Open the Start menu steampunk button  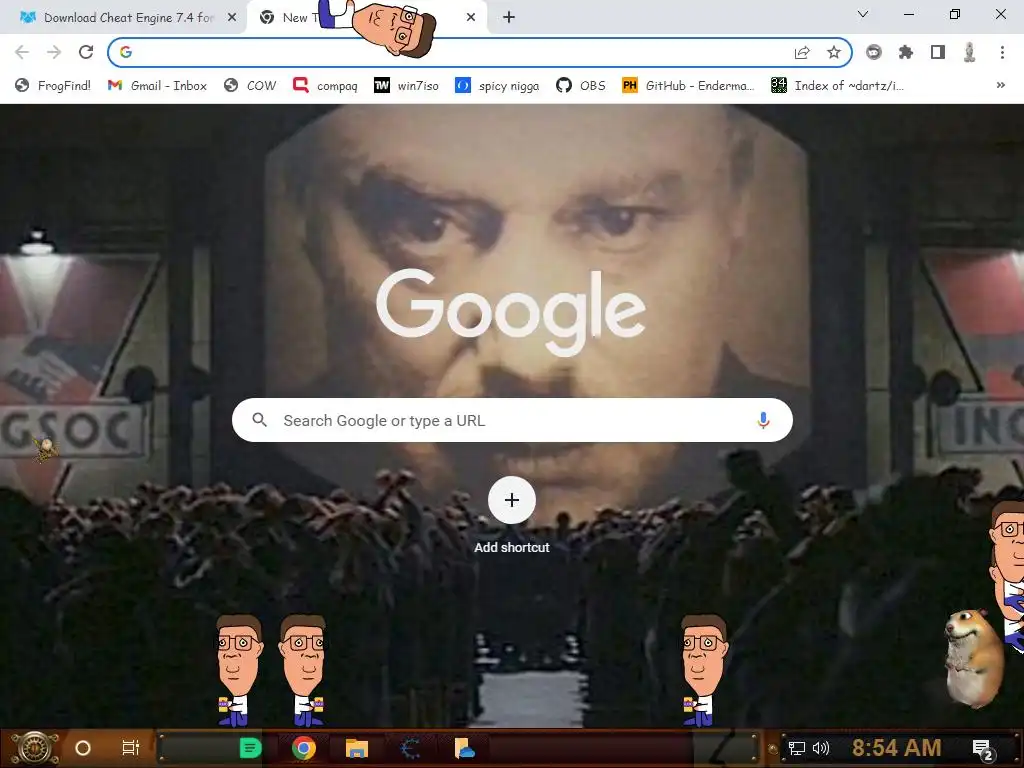pyautogui.click(x=35, y=748)
